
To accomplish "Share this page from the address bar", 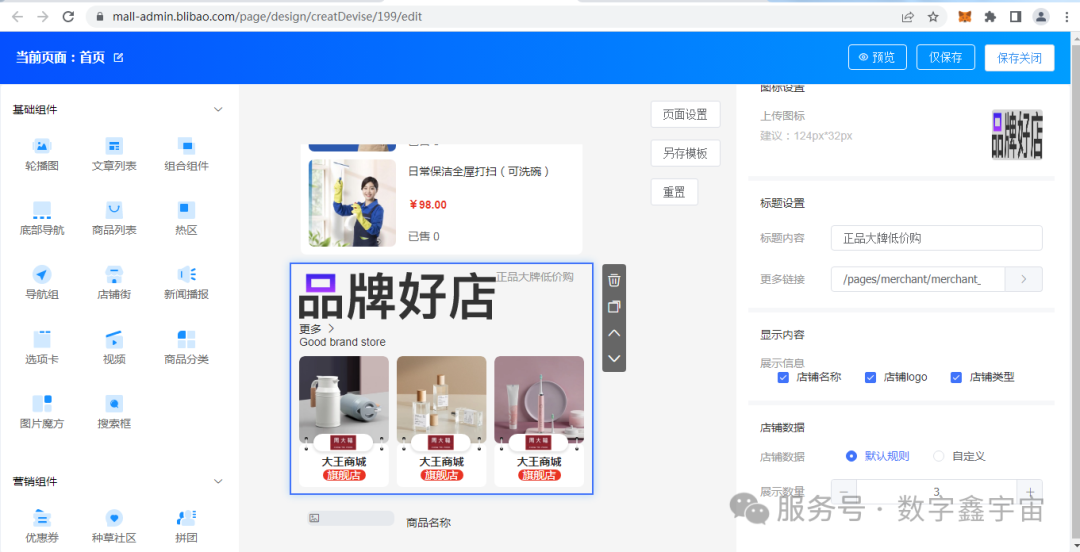I will coord(908,17).
